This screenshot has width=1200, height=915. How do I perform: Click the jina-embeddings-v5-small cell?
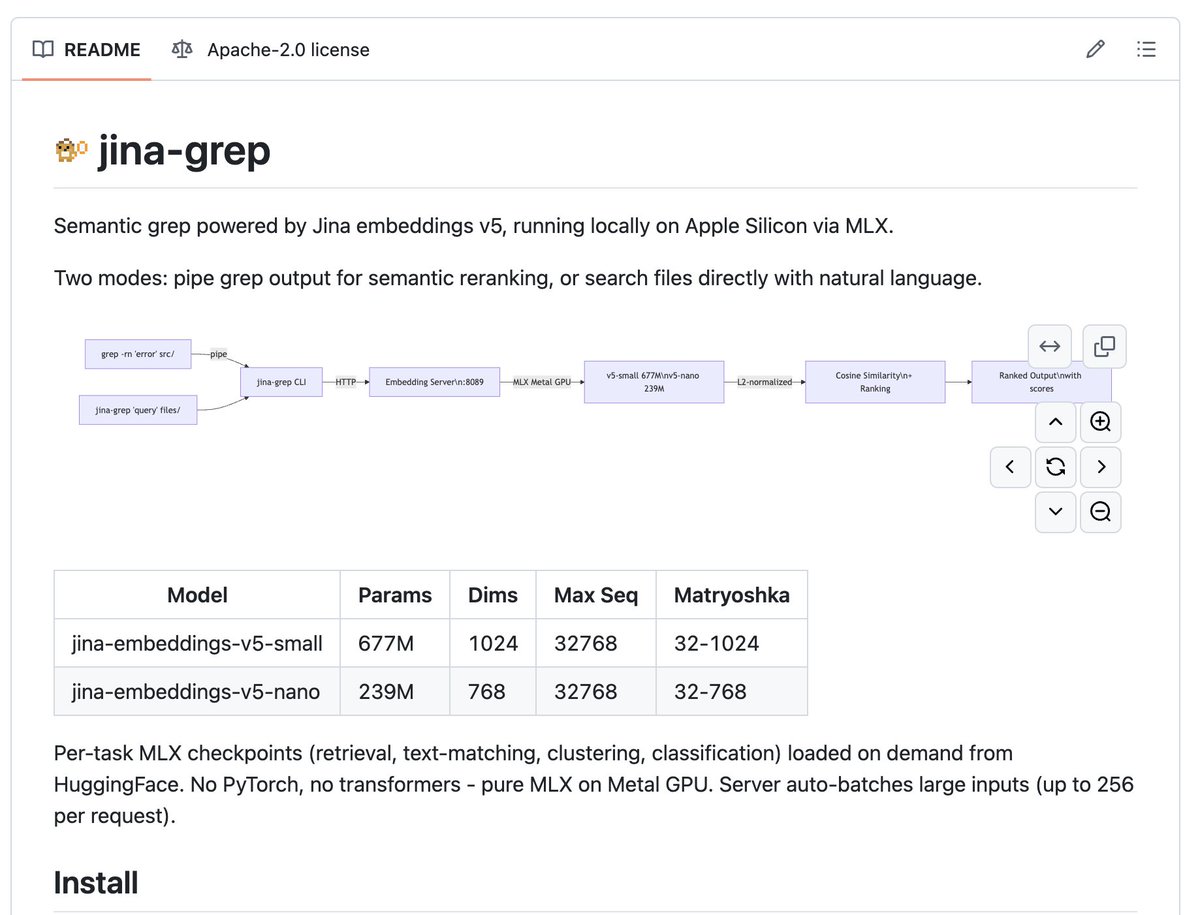pos(197,643)
